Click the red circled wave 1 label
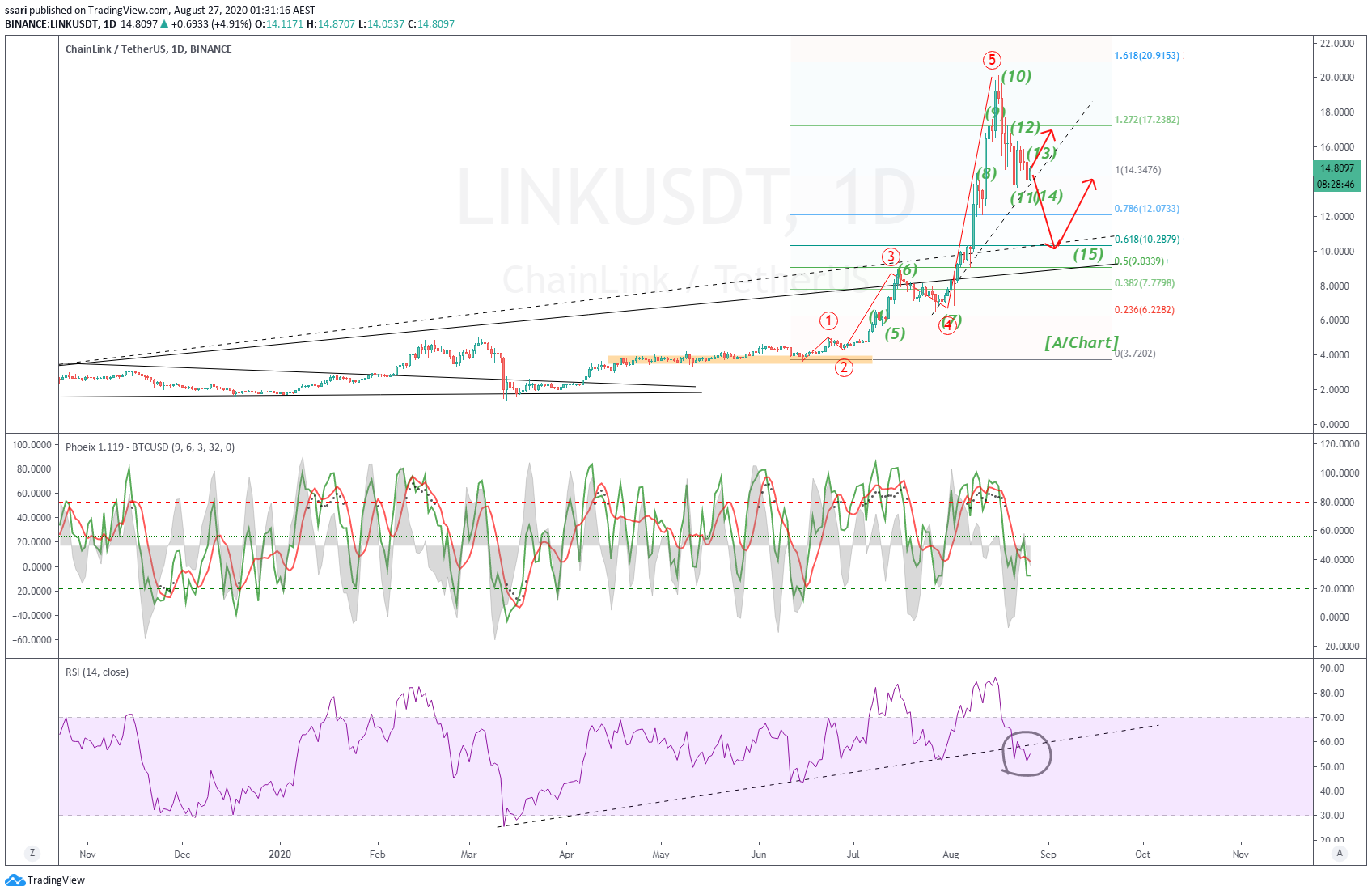 (828, 320)
